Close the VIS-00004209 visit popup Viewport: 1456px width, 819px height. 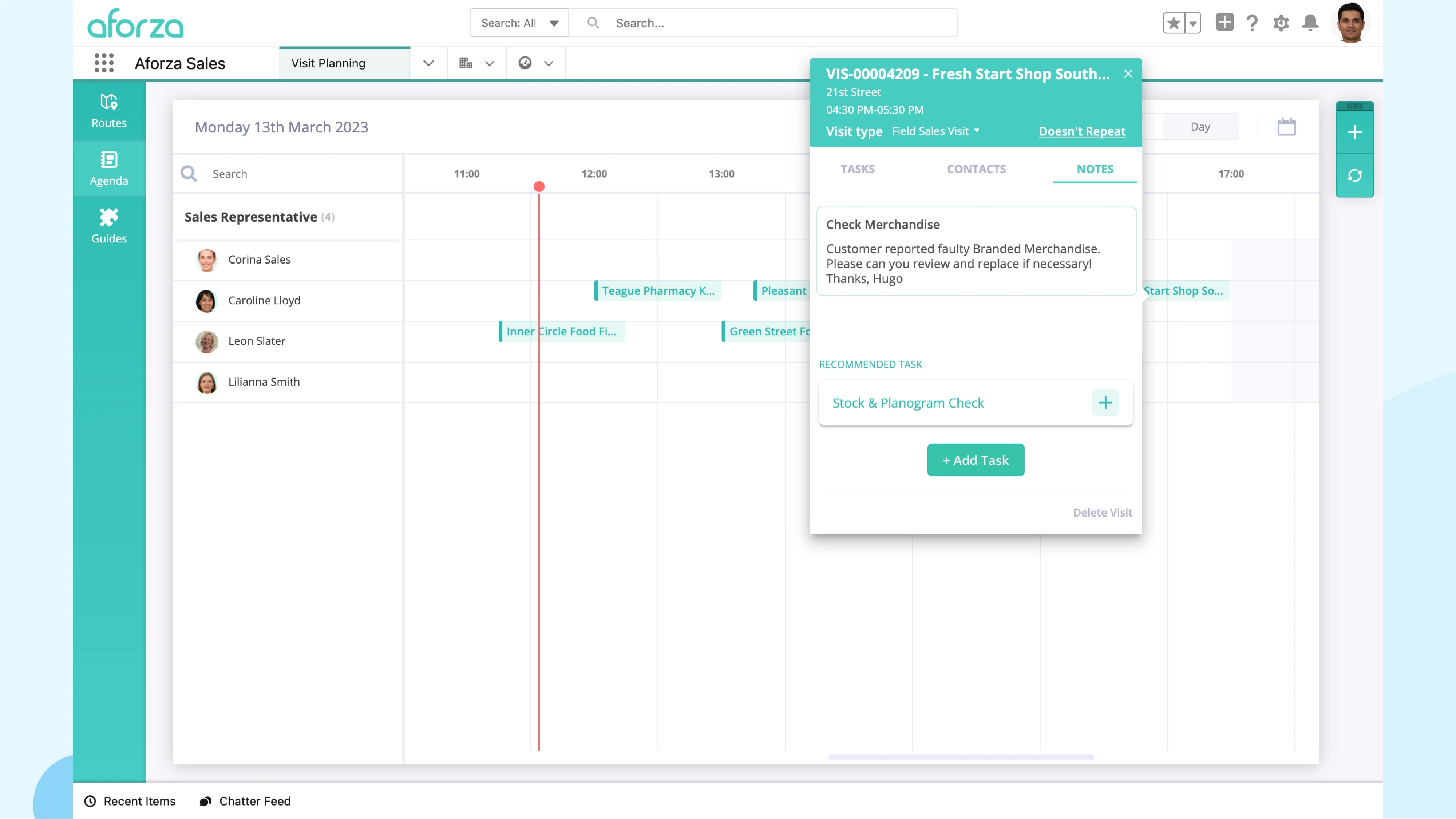click(x=1128, y=74)
